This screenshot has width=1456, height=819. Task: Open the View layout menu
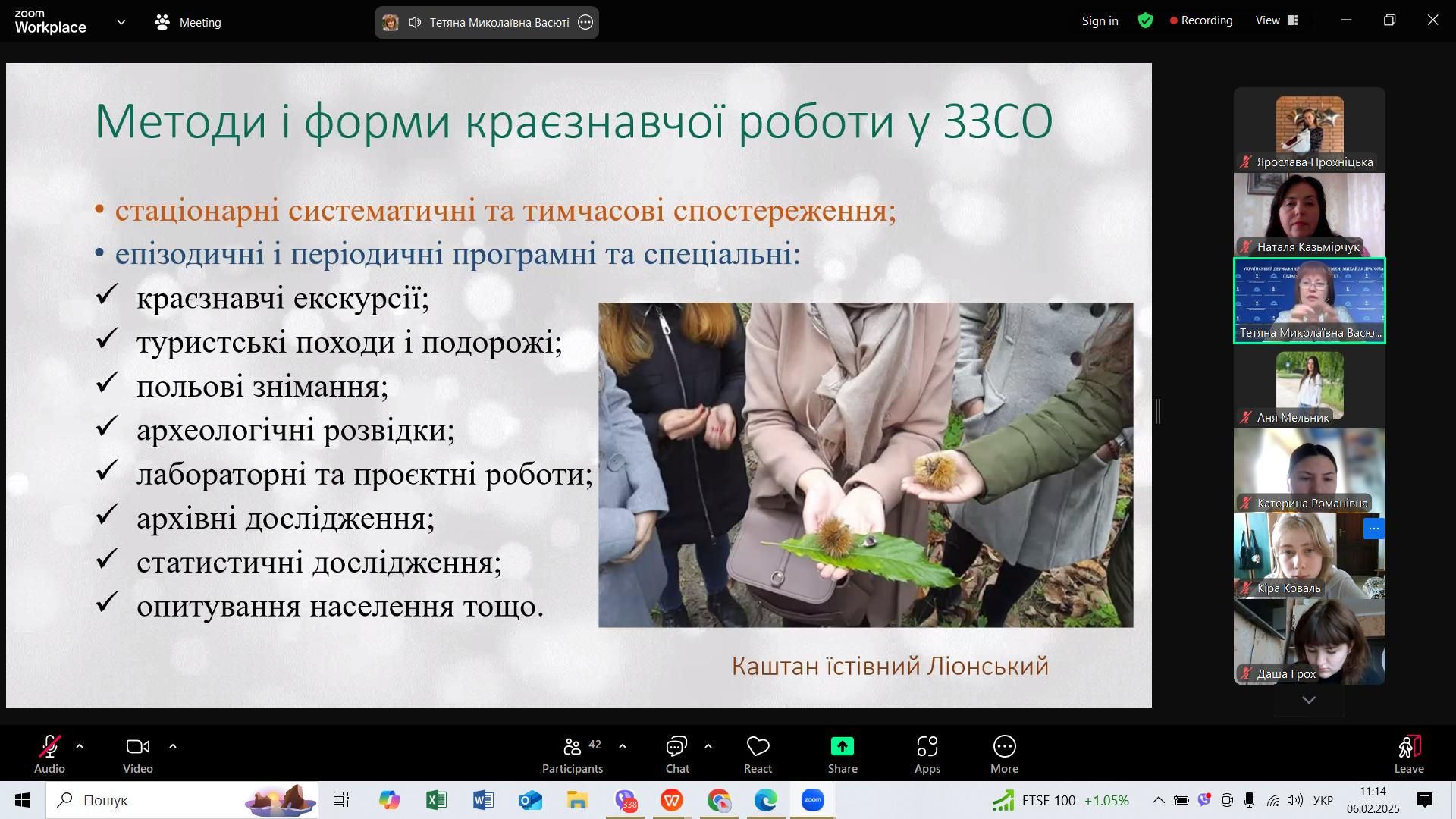coord(1278,20)
